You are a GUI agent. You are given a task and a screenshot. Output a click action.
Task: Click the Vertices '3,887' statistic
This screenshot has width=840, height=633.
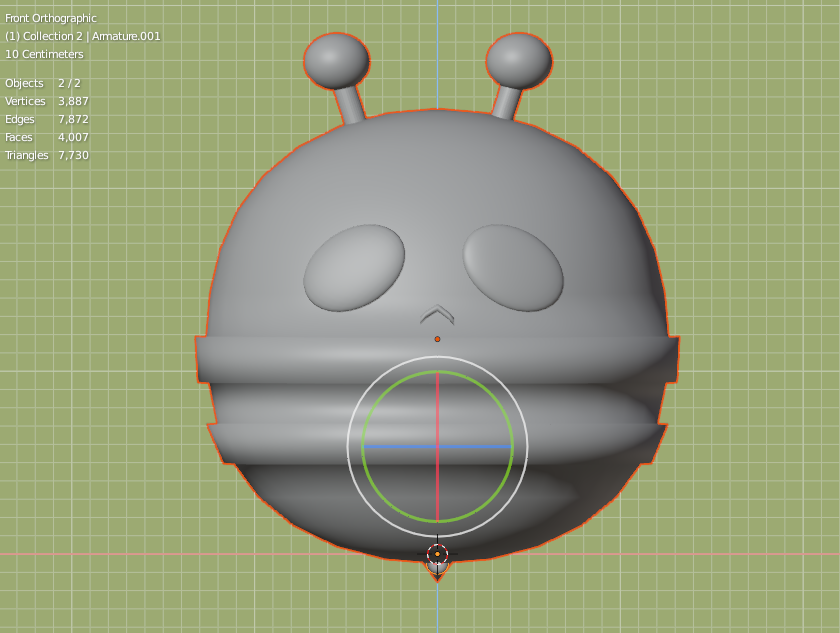(x=73, y=101)
